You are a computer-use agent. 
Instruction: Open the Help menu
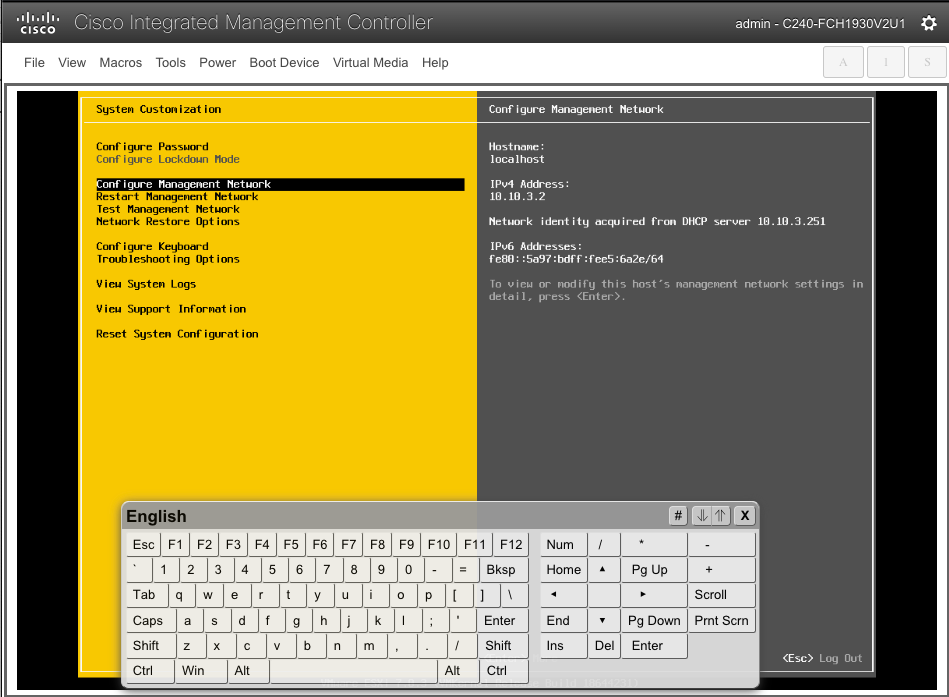pos(435,62)
